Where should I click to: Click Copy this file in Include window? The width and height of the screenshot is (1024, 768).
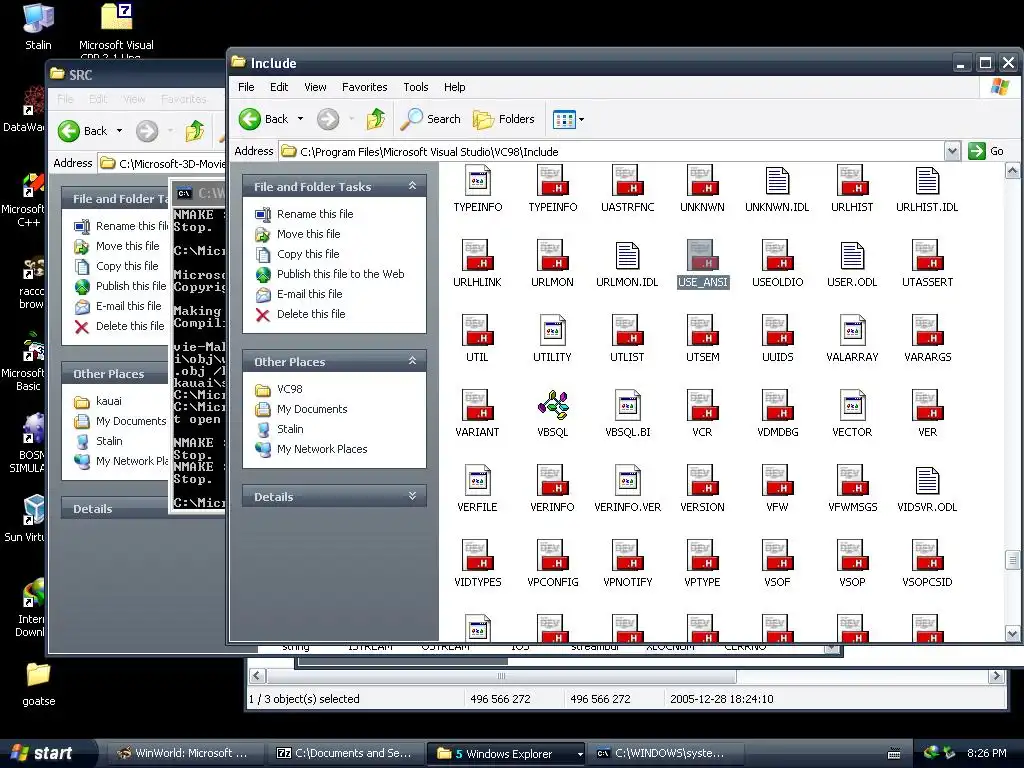[x=308, y=254]
